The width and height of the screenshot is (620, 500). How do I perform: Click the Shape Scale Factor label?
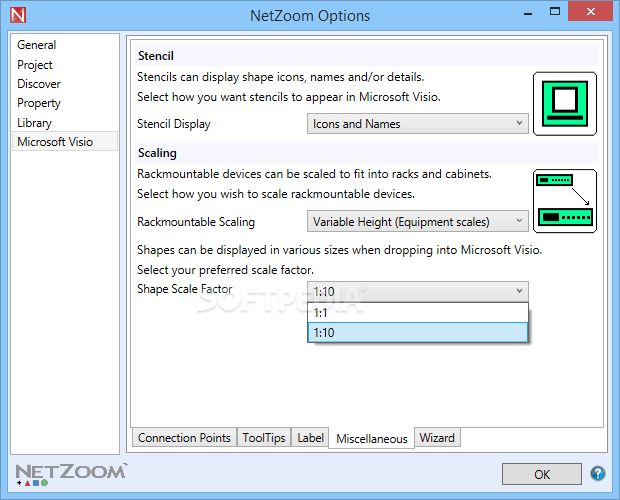point(184,289)
